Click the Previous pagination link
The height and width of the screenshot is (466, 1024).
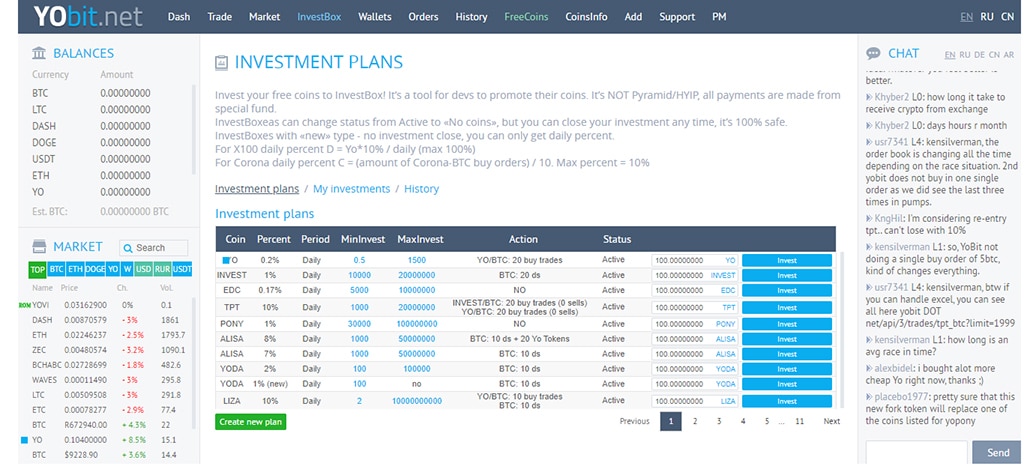635,422
